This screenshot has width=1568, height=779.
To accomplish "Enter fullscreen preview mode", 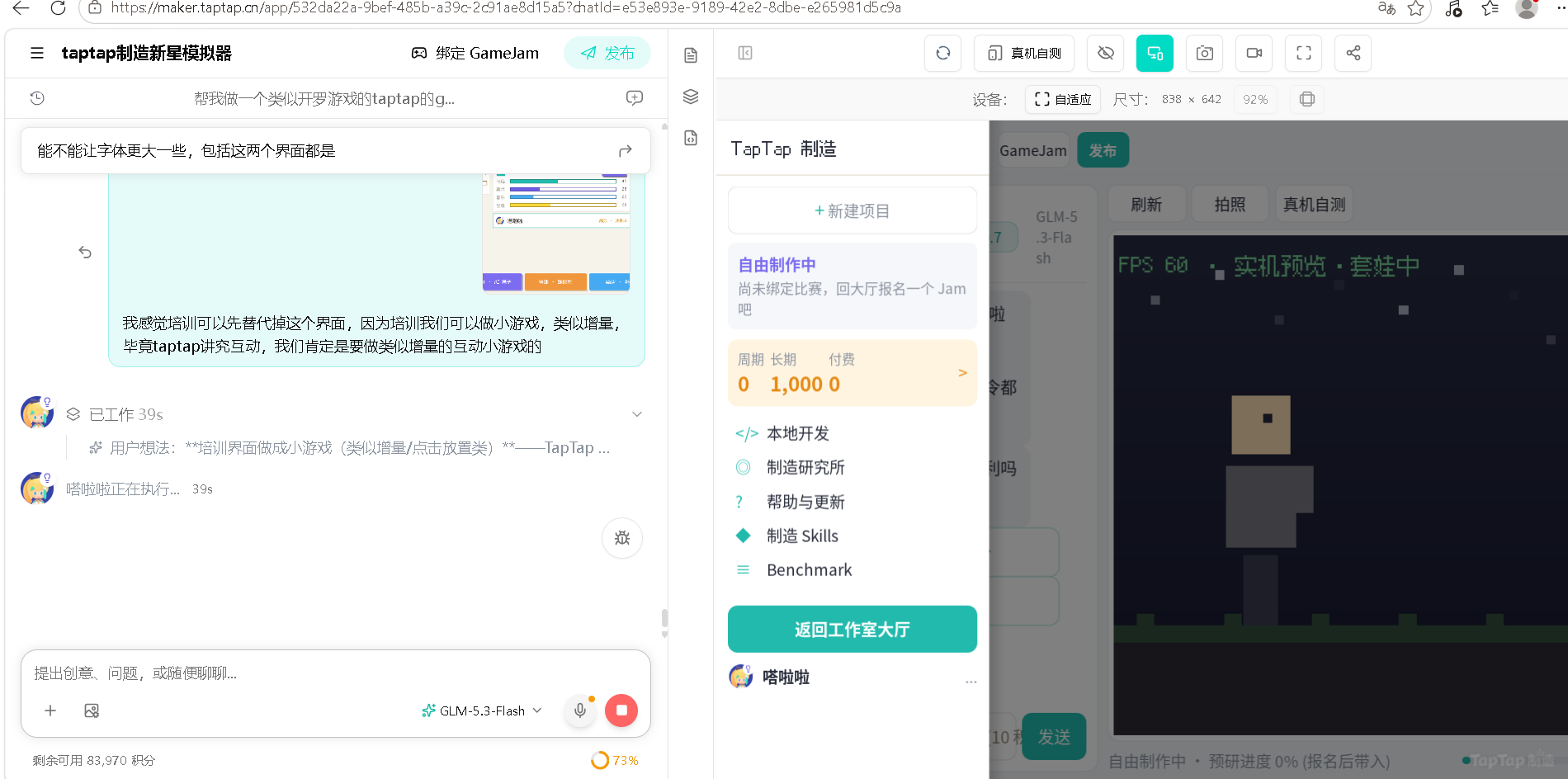I will click(x=1304, y=53).
